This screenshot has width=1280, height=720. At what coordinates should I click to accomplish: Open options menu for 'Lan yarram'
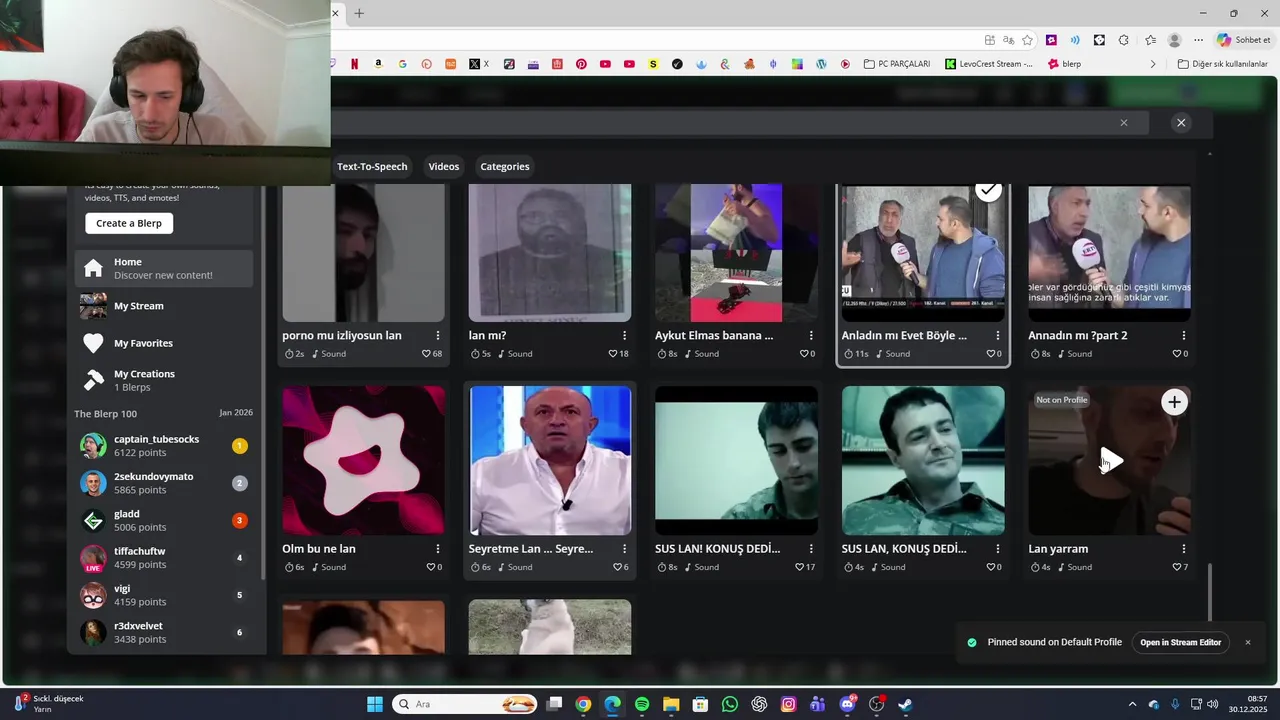[1184, 549]
